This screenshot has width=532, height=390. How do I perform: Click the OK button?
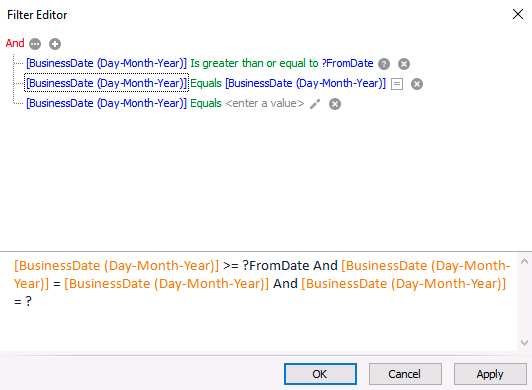tap(320, 374)
